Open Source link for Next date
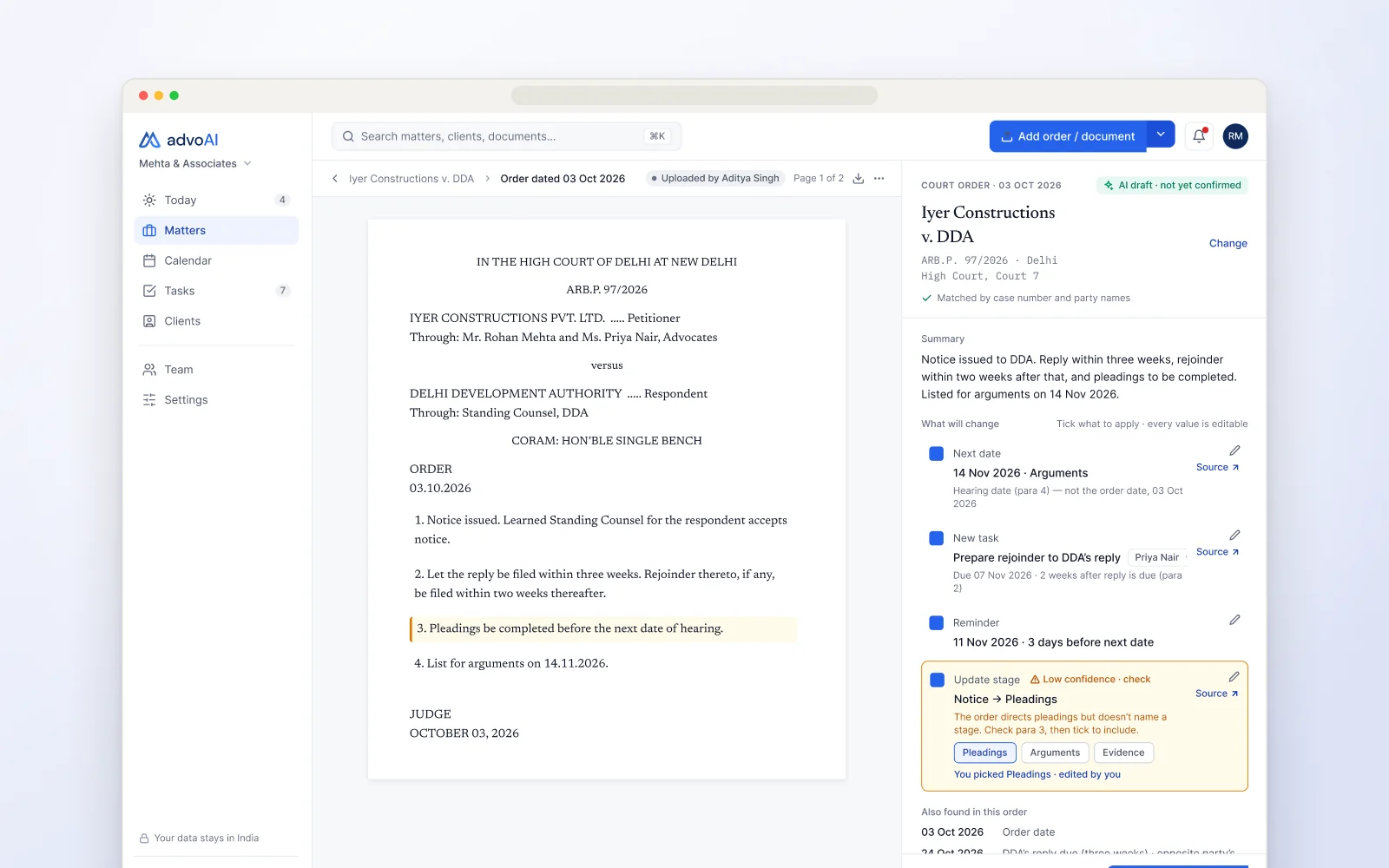Image resolution: width=1389 pixels, height=868 pixels. [1217, 467]
